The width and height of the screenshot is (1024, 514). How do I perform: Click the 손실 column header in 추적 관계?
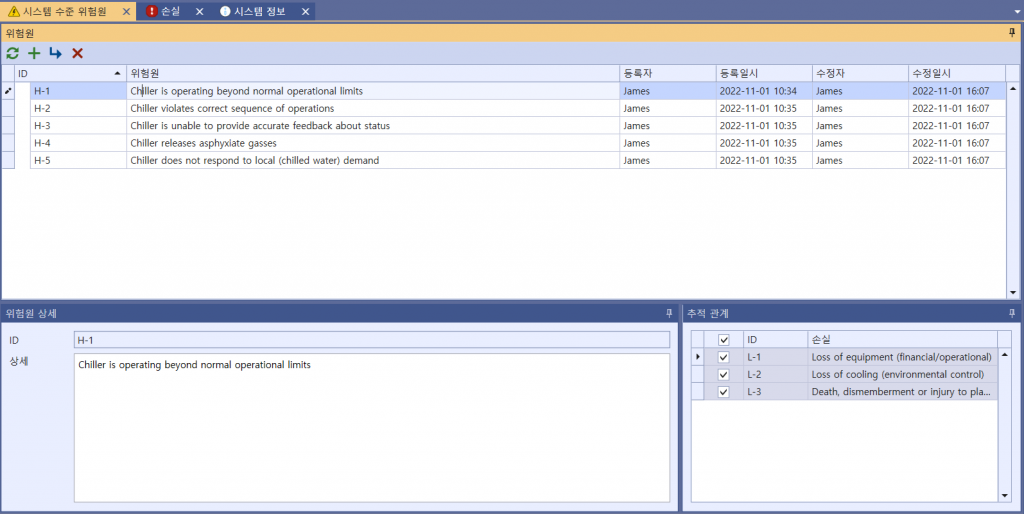point(903,340)
